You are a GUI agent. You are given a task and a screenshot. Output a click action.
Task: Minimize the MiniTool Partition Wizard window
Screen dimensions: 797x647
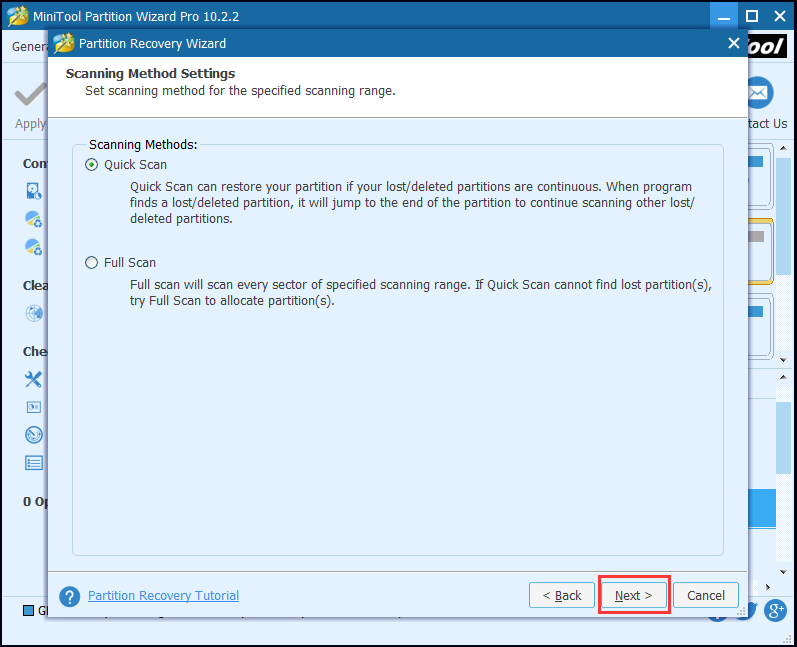coord(724,16)
